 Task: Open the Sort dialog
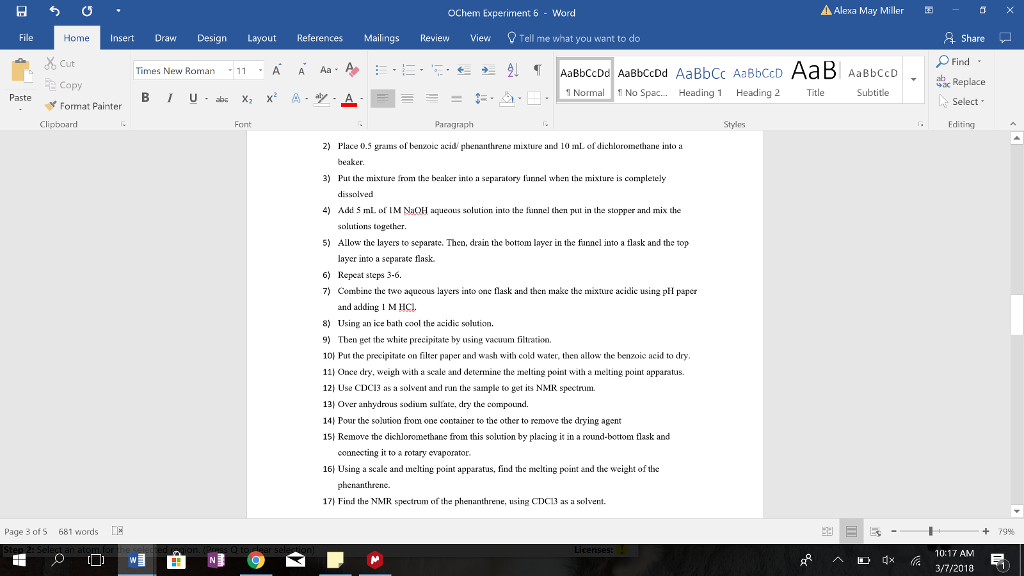coord(512,70)
